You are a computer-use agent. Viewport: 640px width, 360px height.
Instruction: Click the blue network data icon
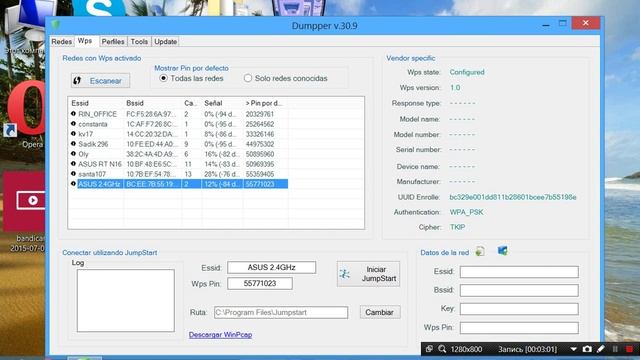(502, 251)
